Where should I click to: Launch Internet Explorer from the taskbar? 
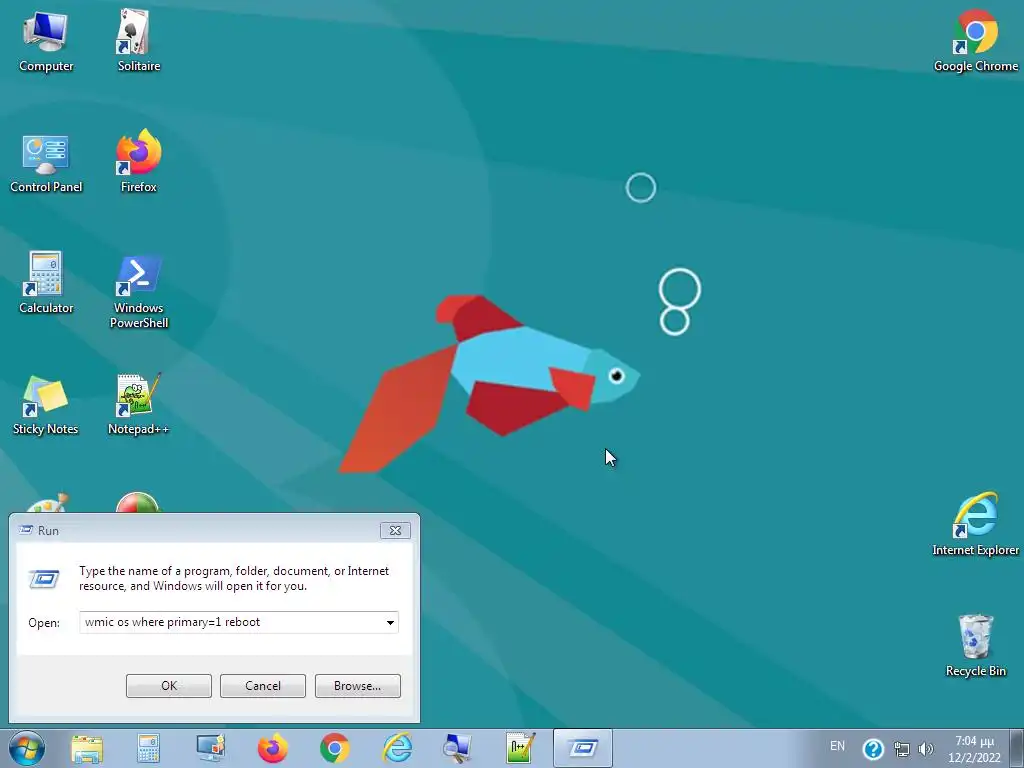pos(396,748)
